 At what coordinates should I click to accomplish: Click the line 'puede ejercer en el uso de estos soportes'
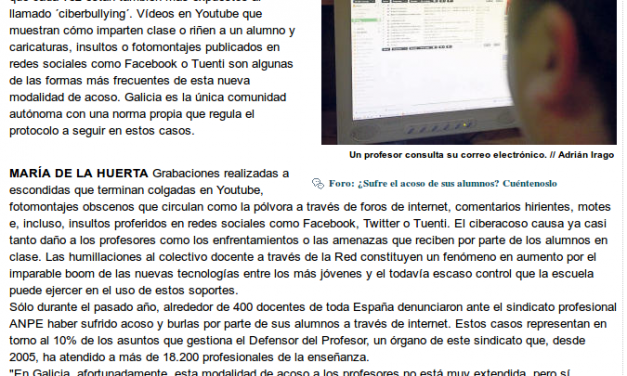[x=124, y=290]
